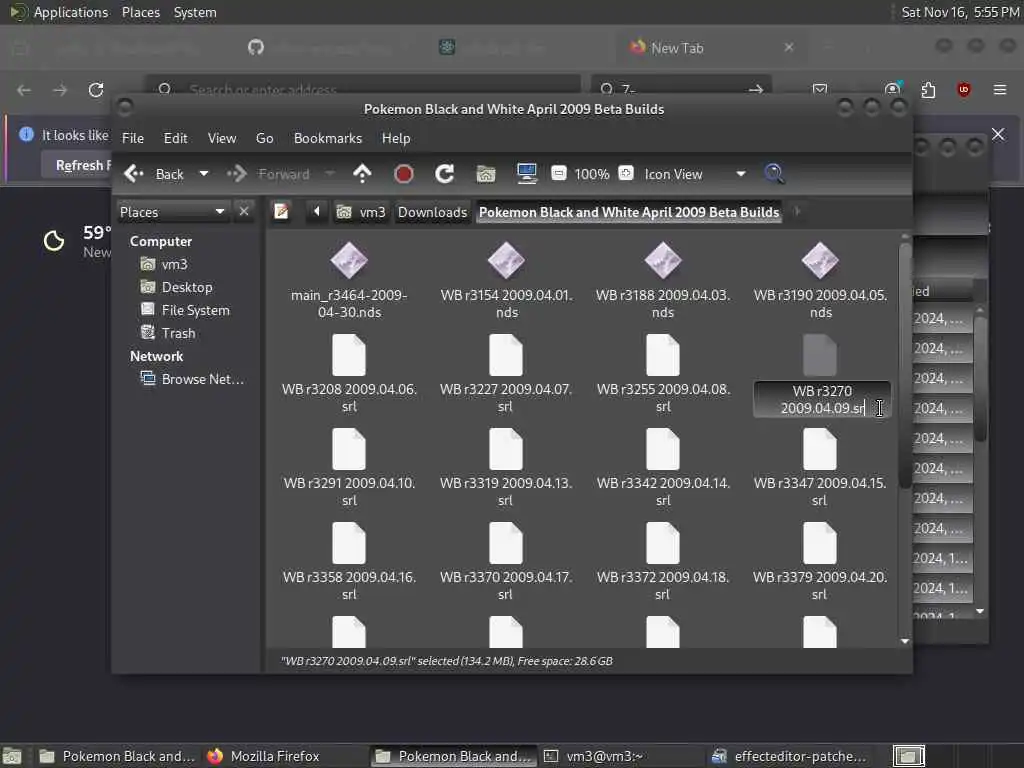The width and height of the screenshot is (1024, 768).
Task: Select the WB r3154 2009.04.01.nds file
Action: click(x=506, y=281)
